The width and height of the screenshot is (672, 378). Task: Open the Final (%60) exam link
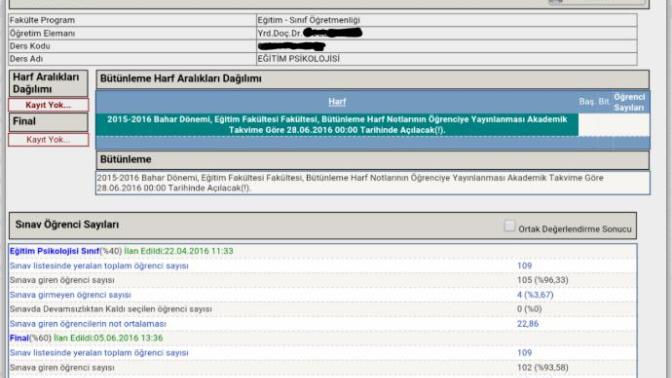coord(19,338)
